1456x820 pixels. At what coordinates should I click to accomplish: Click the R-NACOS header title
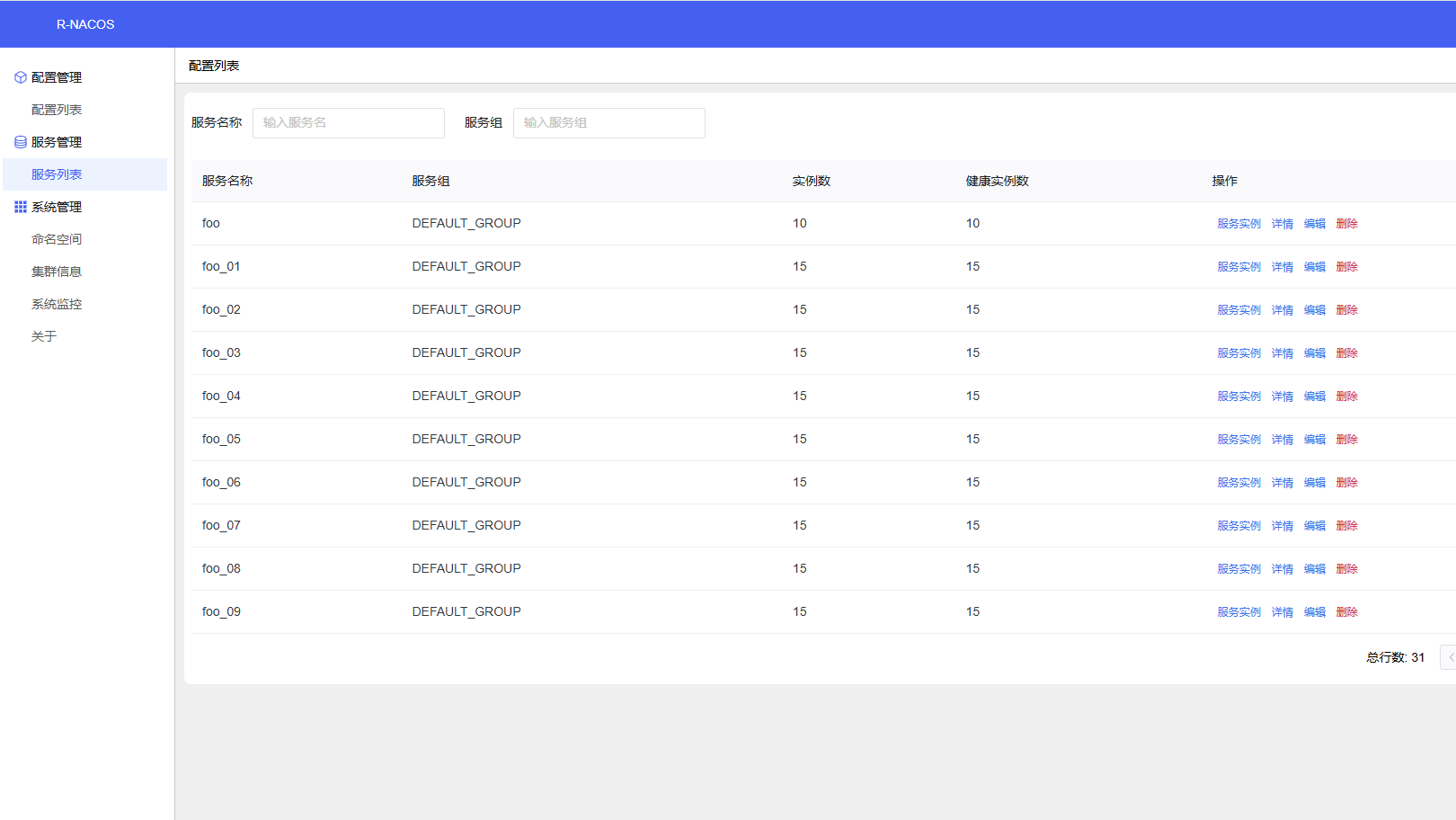pos(85,24)
